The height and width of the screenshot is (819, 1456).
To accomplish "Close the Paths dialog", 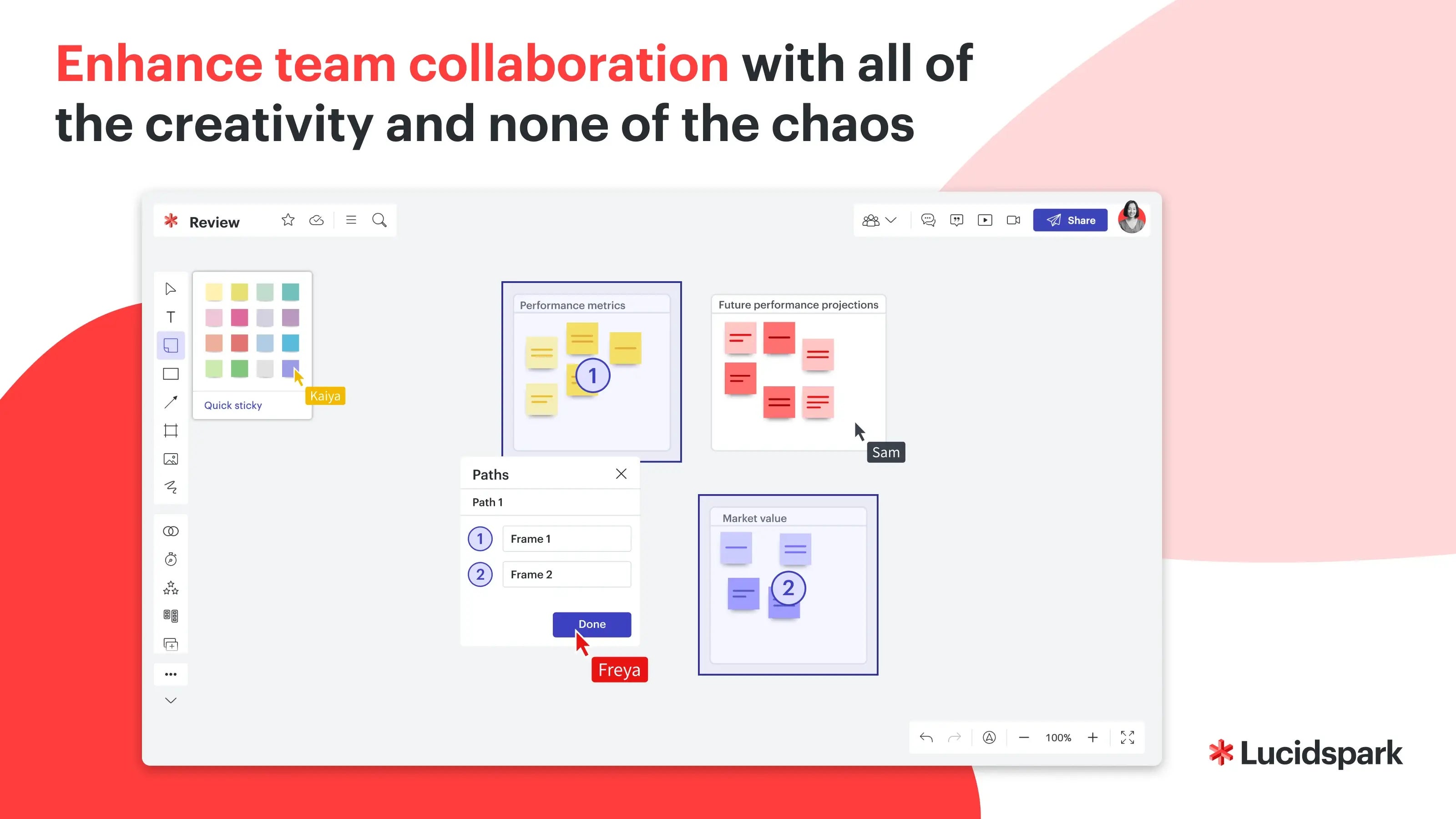I will point(621,474).
